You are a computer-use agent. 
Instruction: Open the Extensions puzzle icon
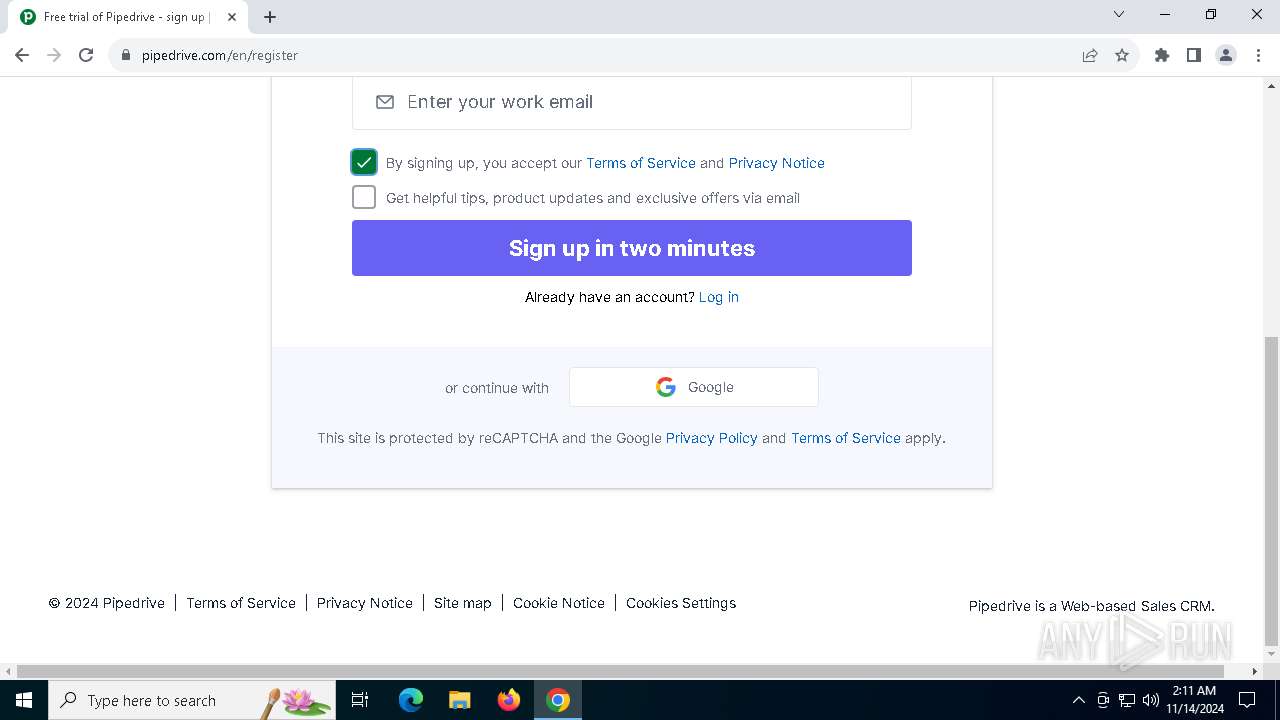pyautogui.click(x=1162, y=55)
